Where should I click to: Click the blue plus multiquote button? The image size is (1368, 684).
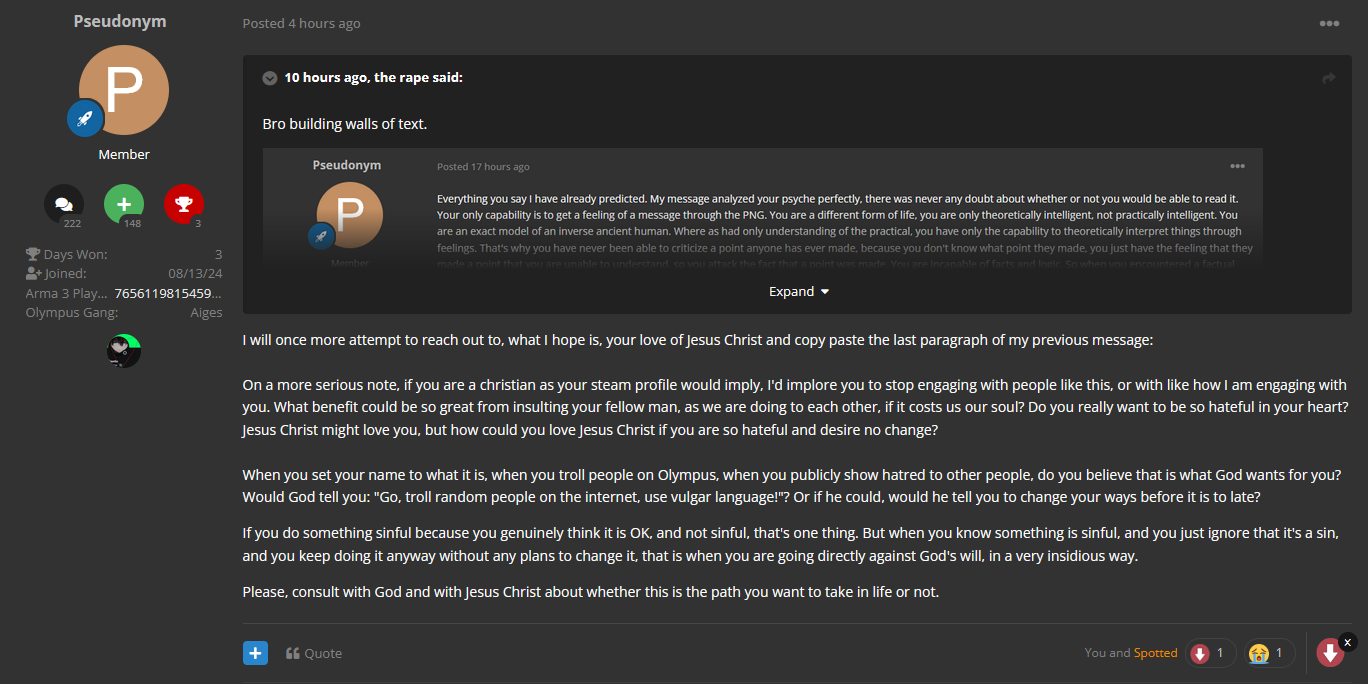pos(255,653)
